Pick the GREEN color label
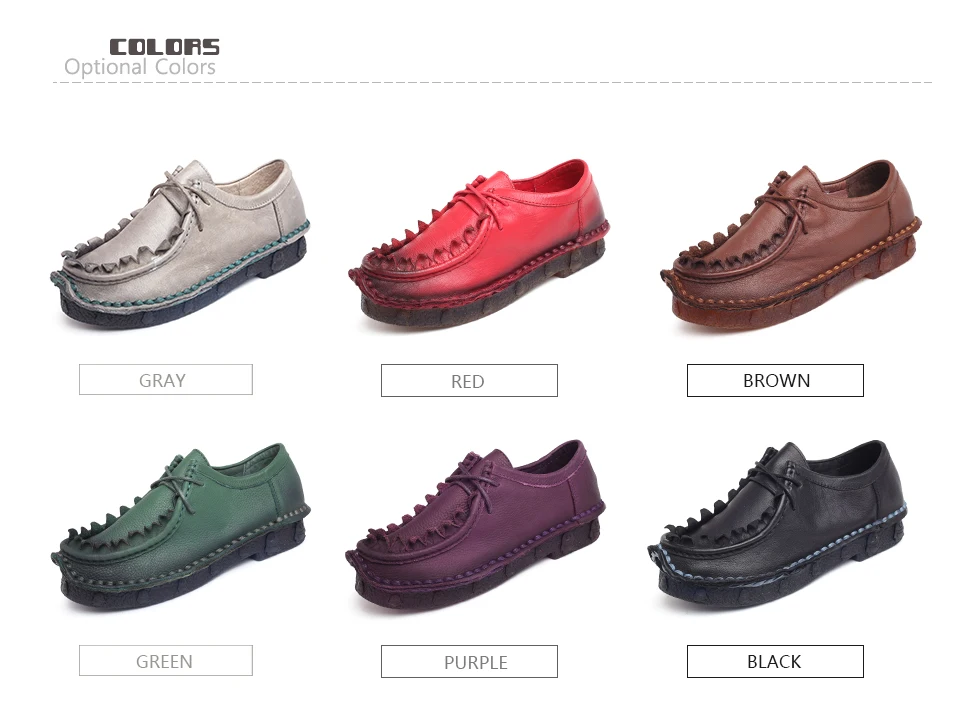This screenshot has height=705, width=960. (165, 660)
